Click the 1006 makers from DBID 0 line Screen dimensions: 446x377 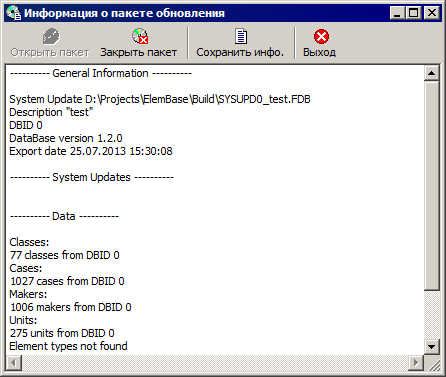pos(70,307)
